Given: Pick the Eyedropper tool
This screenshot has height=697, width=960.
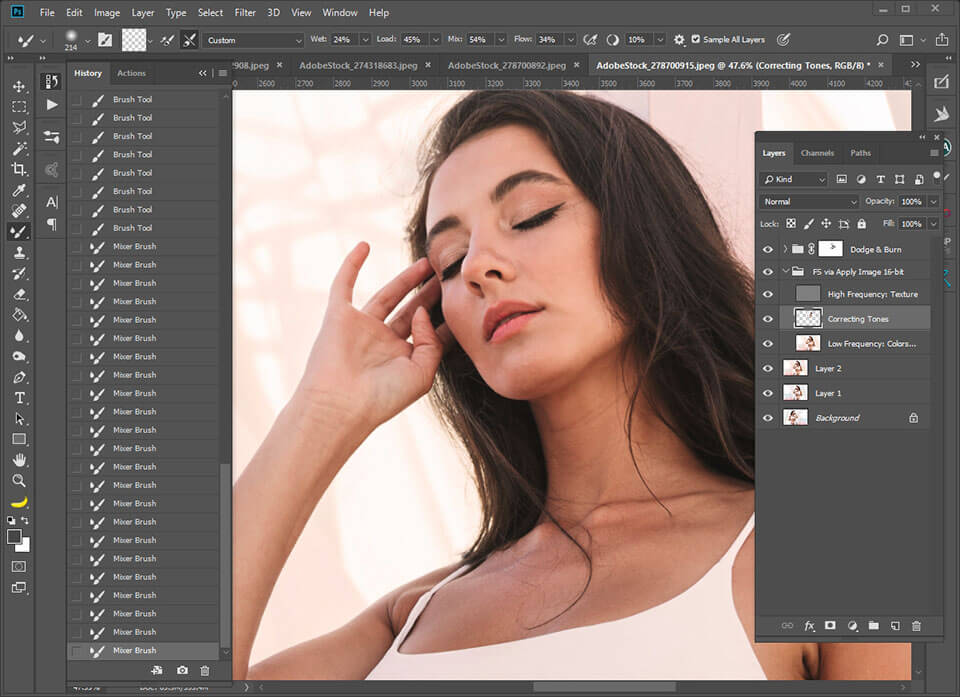Looking at the screenshot, I should tap(19, 190).
